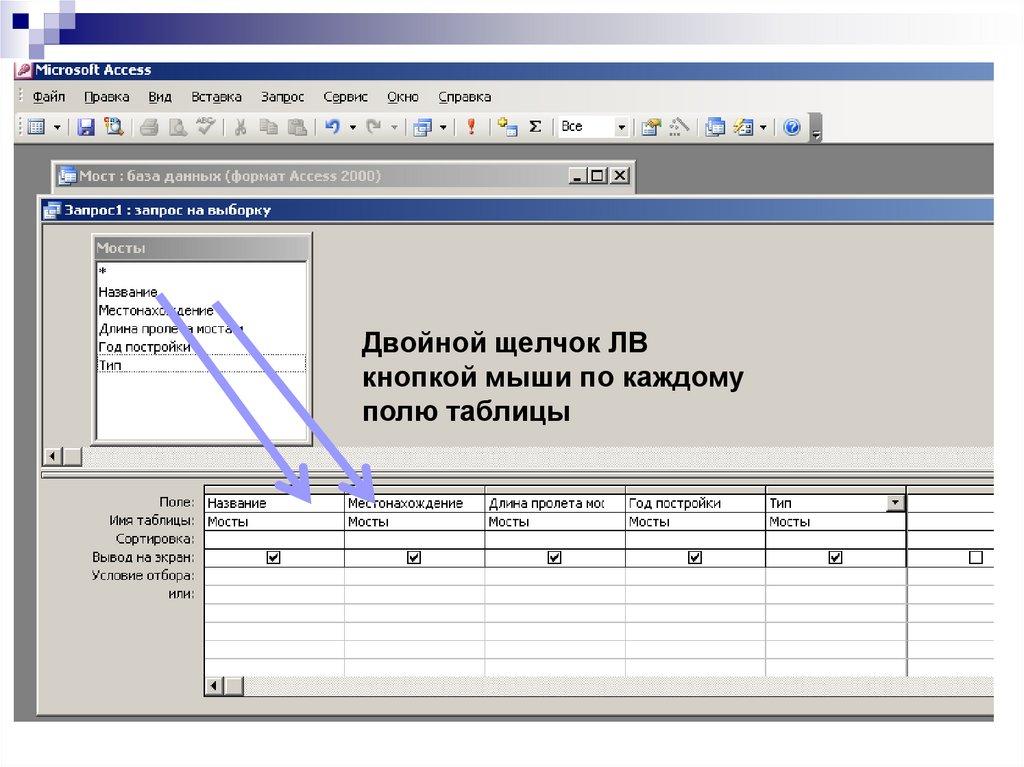
Task: Tick the display checkbox in the empty column
Action: tap(976, 558)
